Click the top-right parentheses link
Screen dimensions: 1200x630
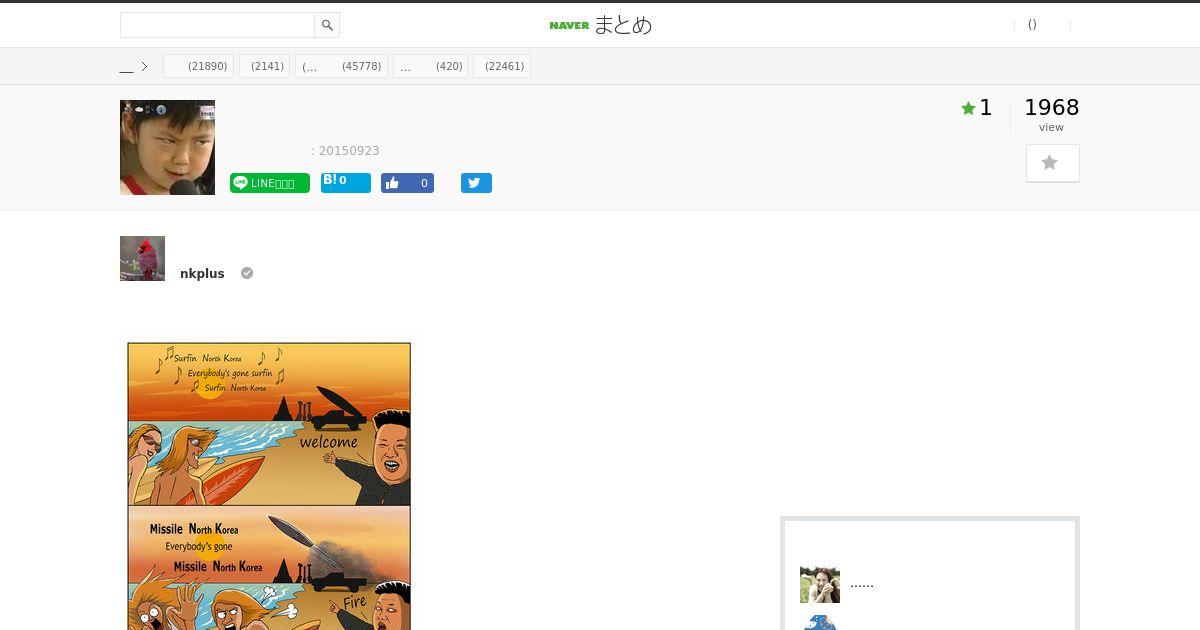click(x=1032, y=25)
